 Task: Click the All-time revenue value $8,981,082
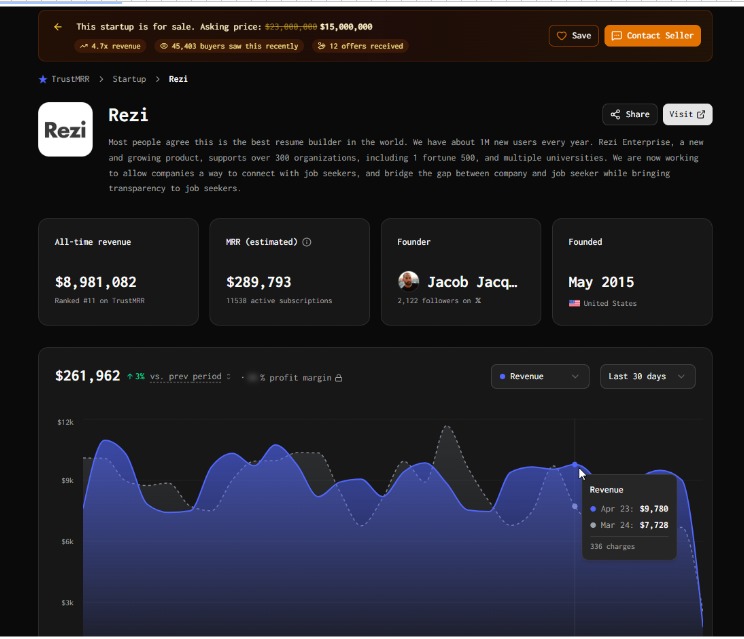96,282
